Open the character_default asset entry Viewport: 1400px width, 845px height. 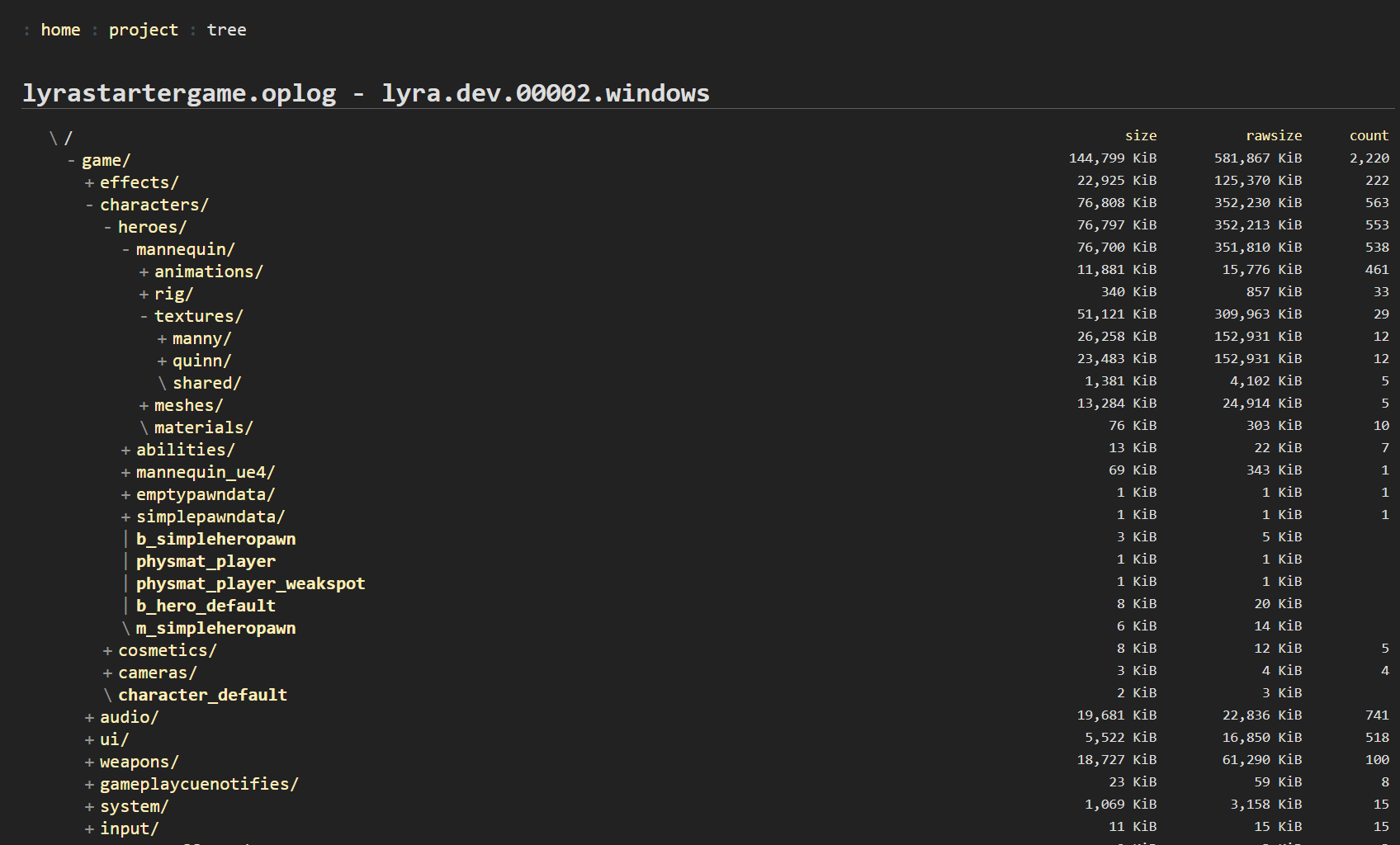tap(202, 695)
